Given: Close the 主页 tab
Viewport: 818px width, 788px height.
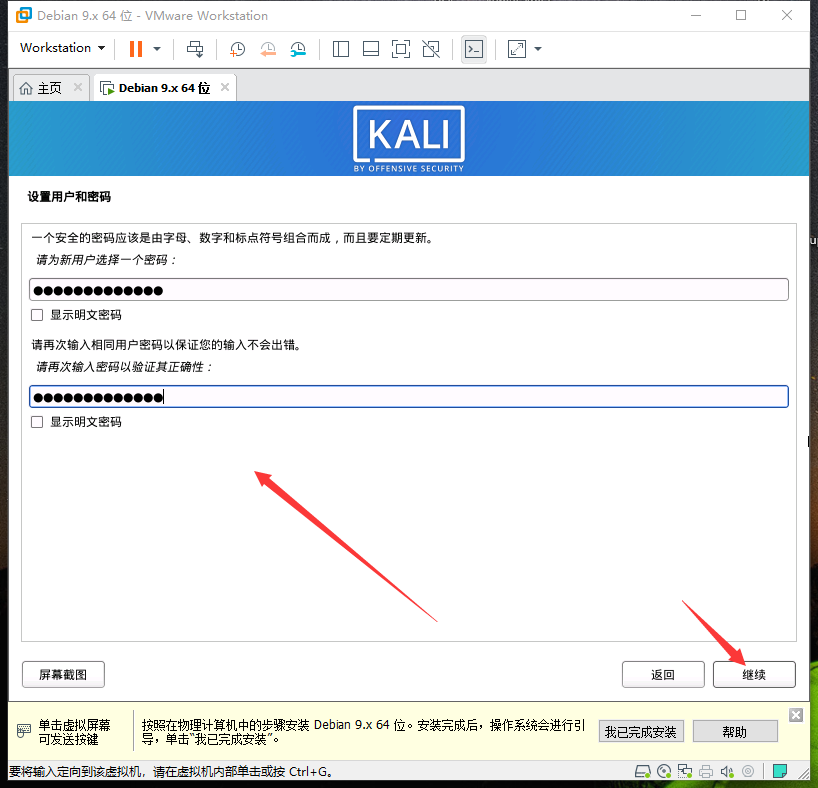Looking at the screenshot, I should [78, 87].
